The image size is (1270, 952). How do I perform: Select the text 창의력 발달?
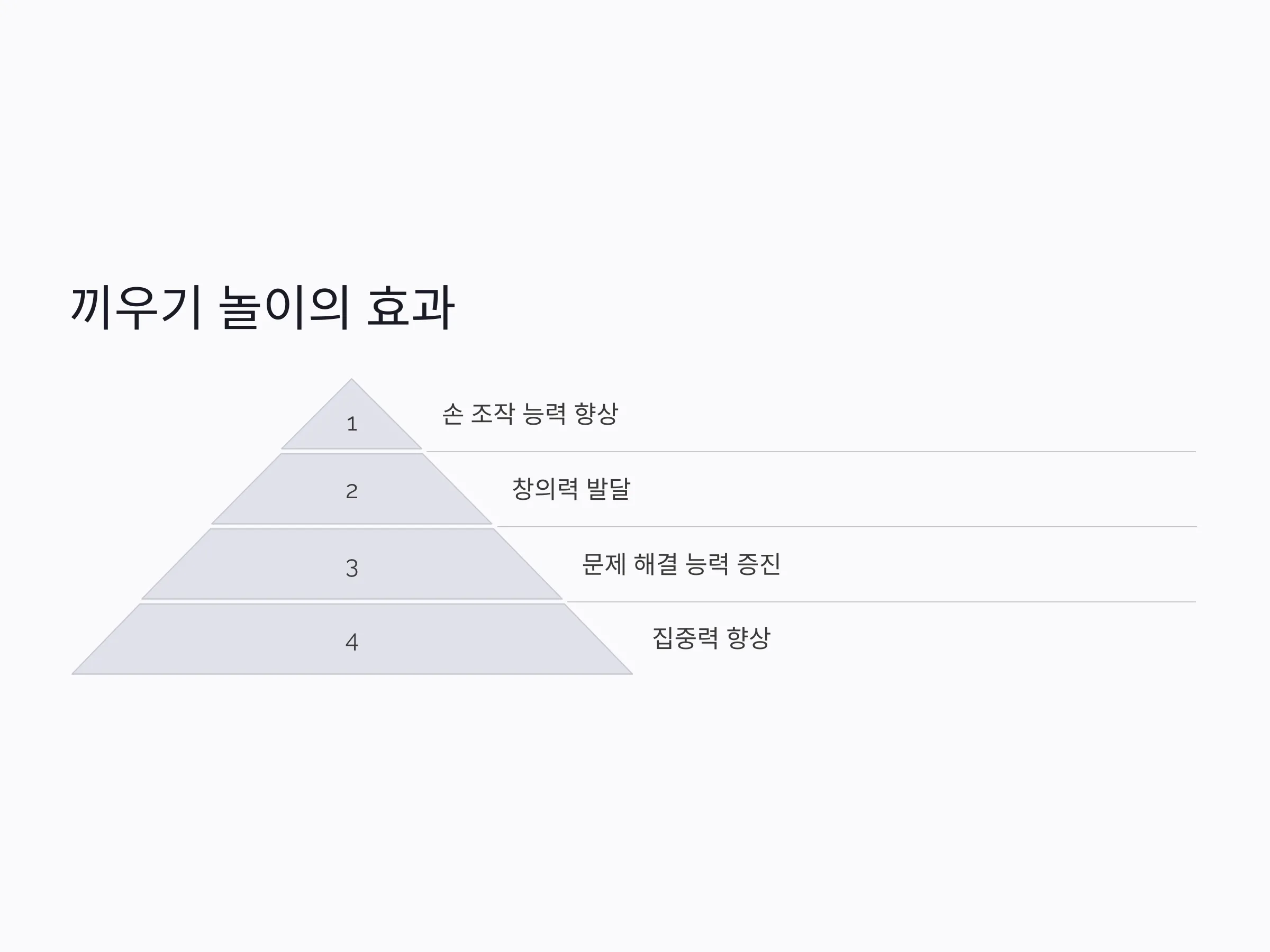[571, 489]
